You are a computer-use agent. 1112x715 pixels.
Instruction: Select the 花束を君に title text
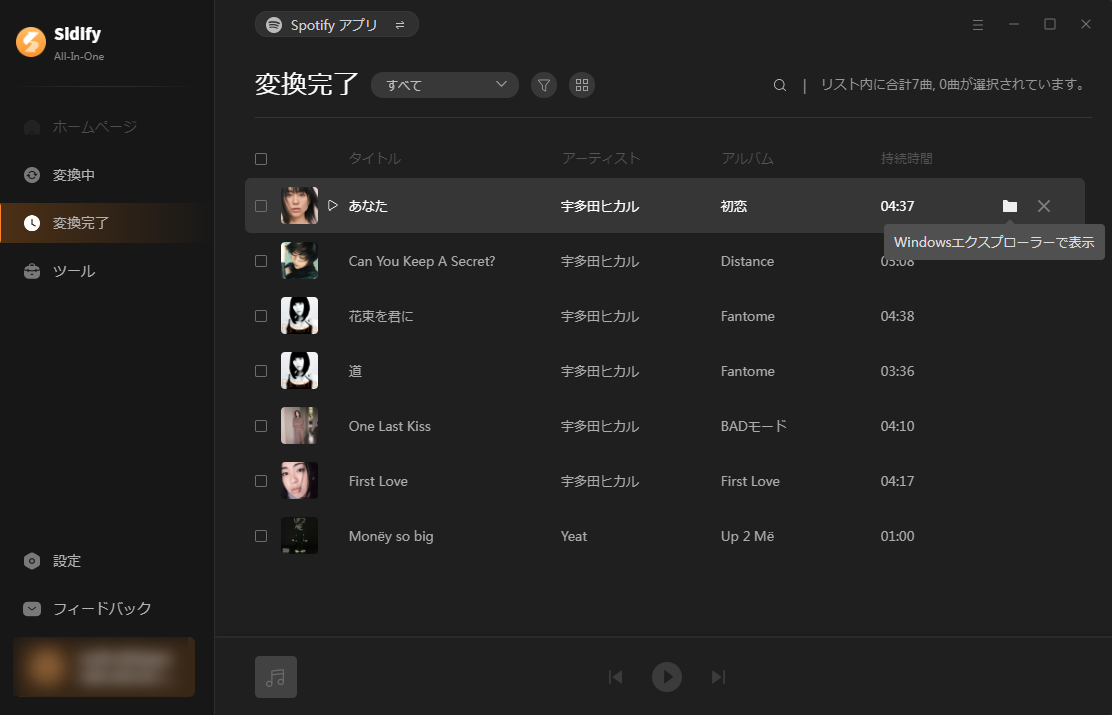coord(381,316)
